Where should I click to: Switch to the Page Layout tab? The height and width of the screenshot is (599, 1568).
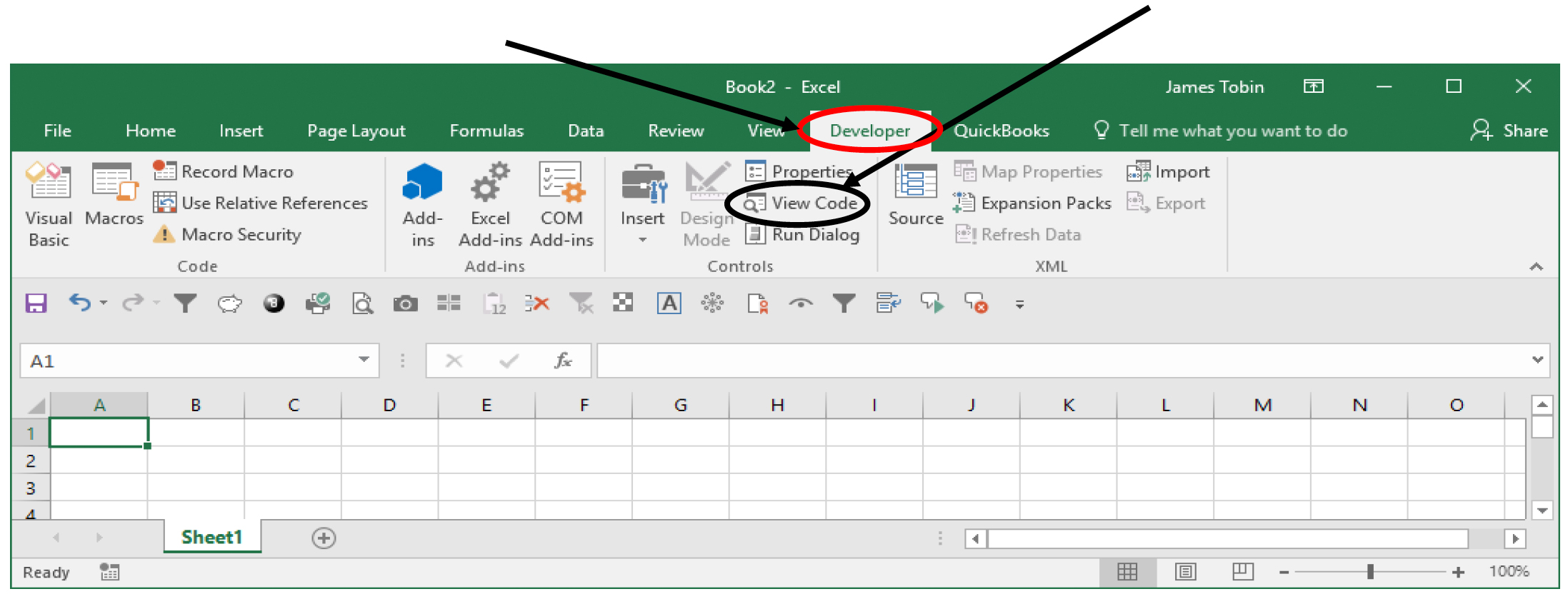356,131
